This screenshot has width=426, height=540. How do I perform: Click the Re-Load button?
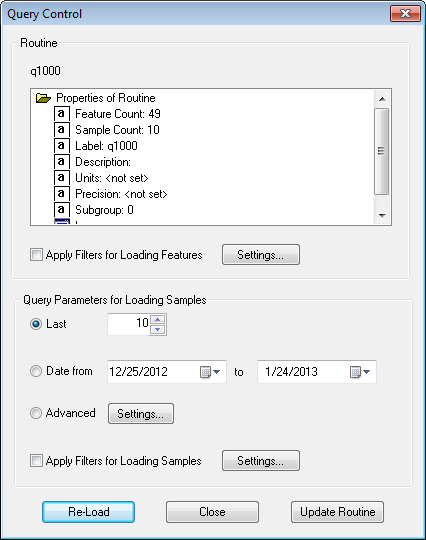(89, 512)
